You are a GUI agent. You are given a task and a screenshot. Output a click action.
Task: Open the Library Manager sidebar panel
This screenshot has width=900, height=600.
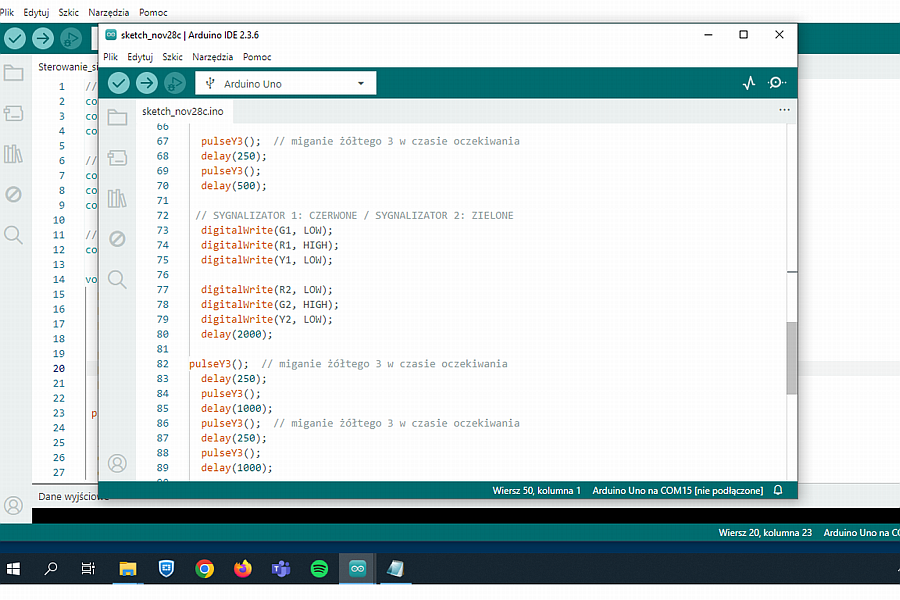click(x=118, y=198)
